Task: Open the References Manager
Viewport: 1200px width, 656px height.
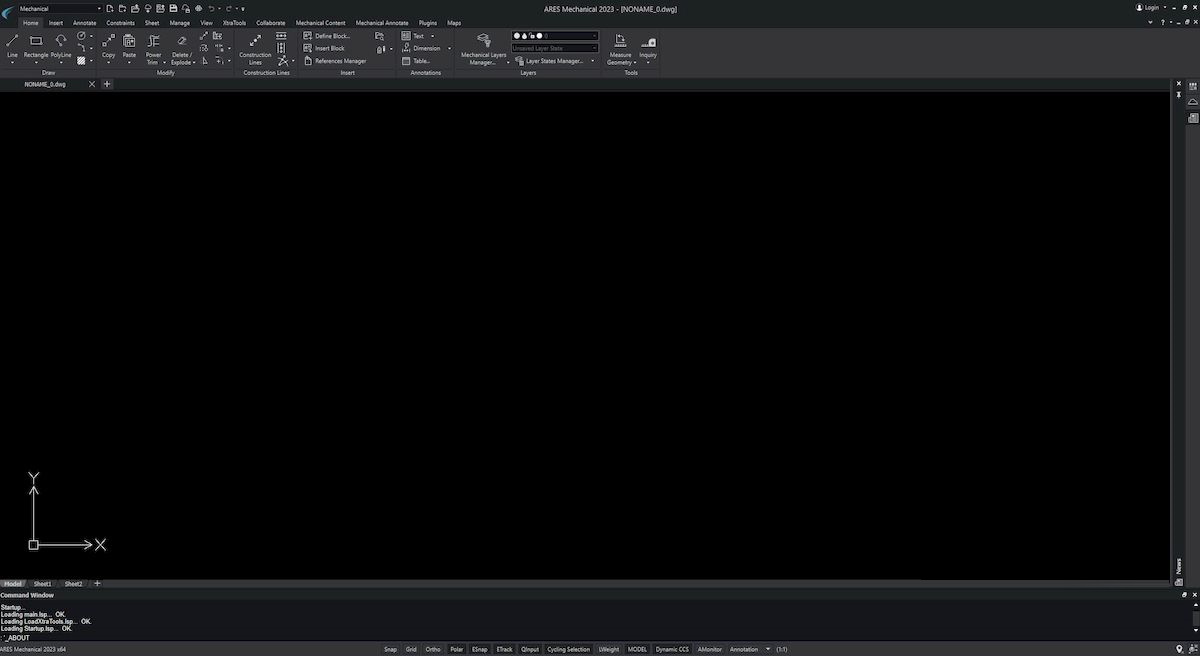Action: pos(334,61)
